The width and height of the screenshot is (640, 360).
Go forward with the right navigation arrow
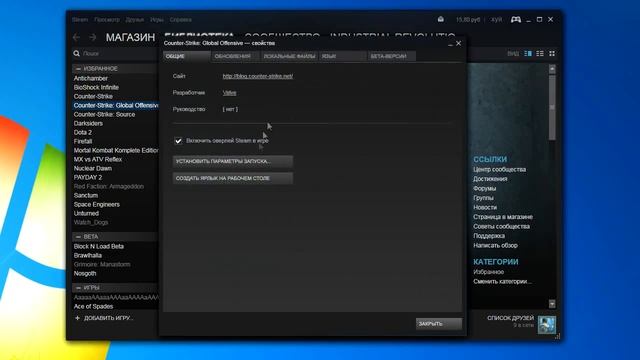coord(93,37)
